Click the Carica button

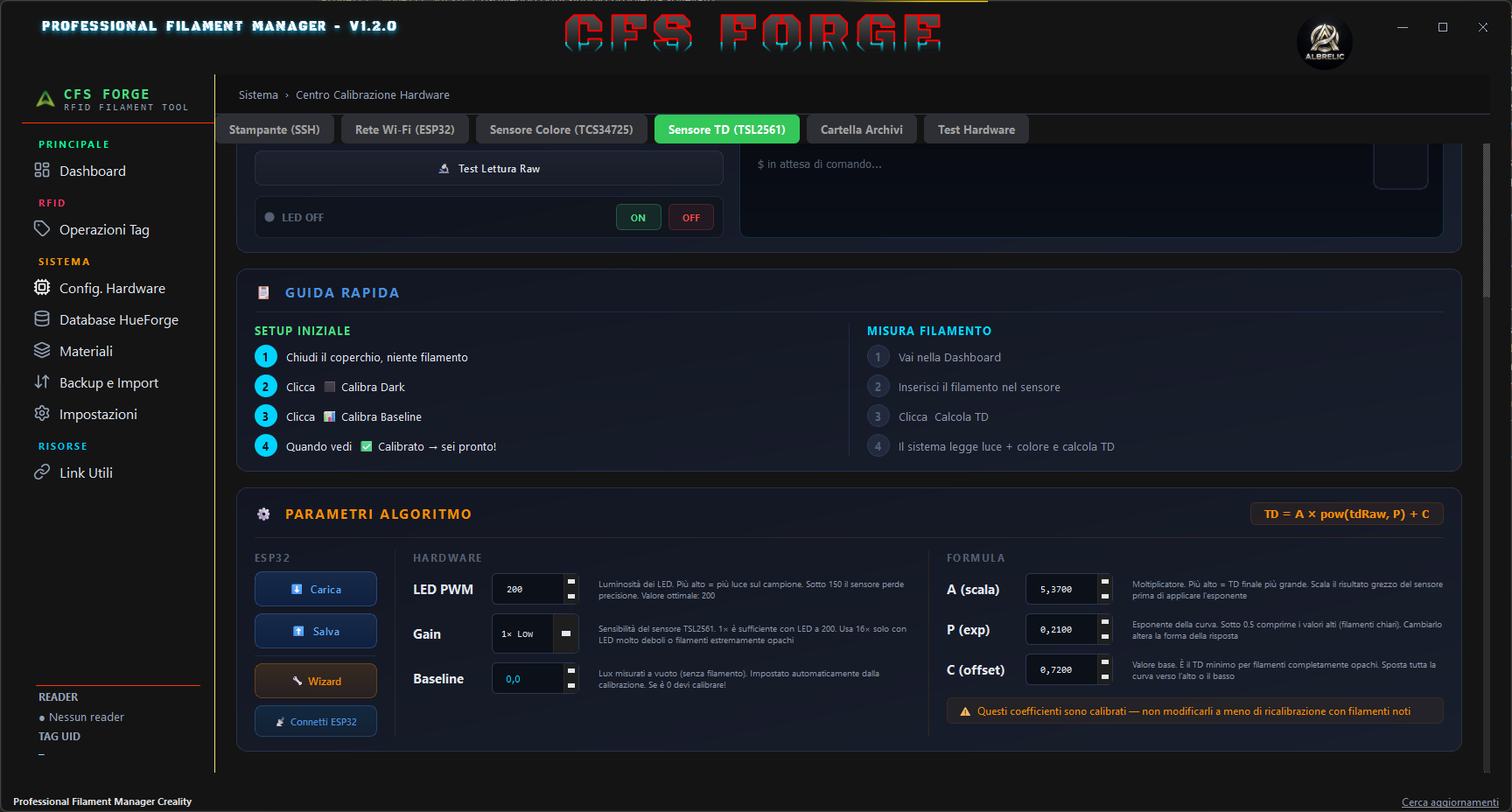click(x=316, y=589)
